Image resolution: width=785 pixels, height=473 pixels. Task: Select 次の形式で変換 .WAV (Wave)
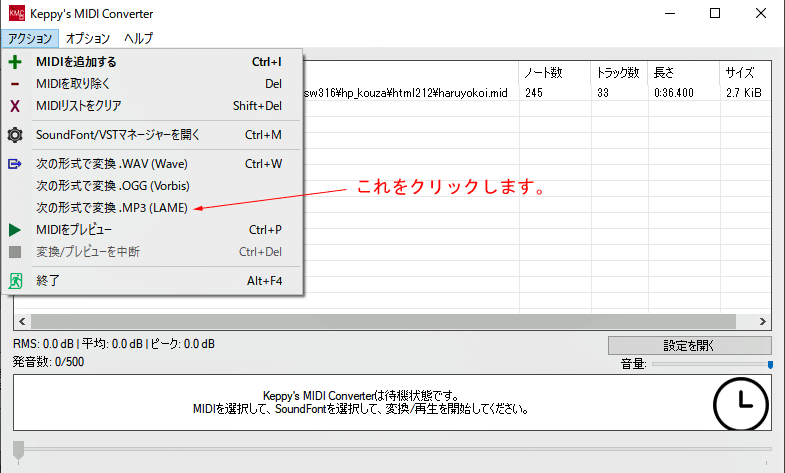[x=153, y=164]
